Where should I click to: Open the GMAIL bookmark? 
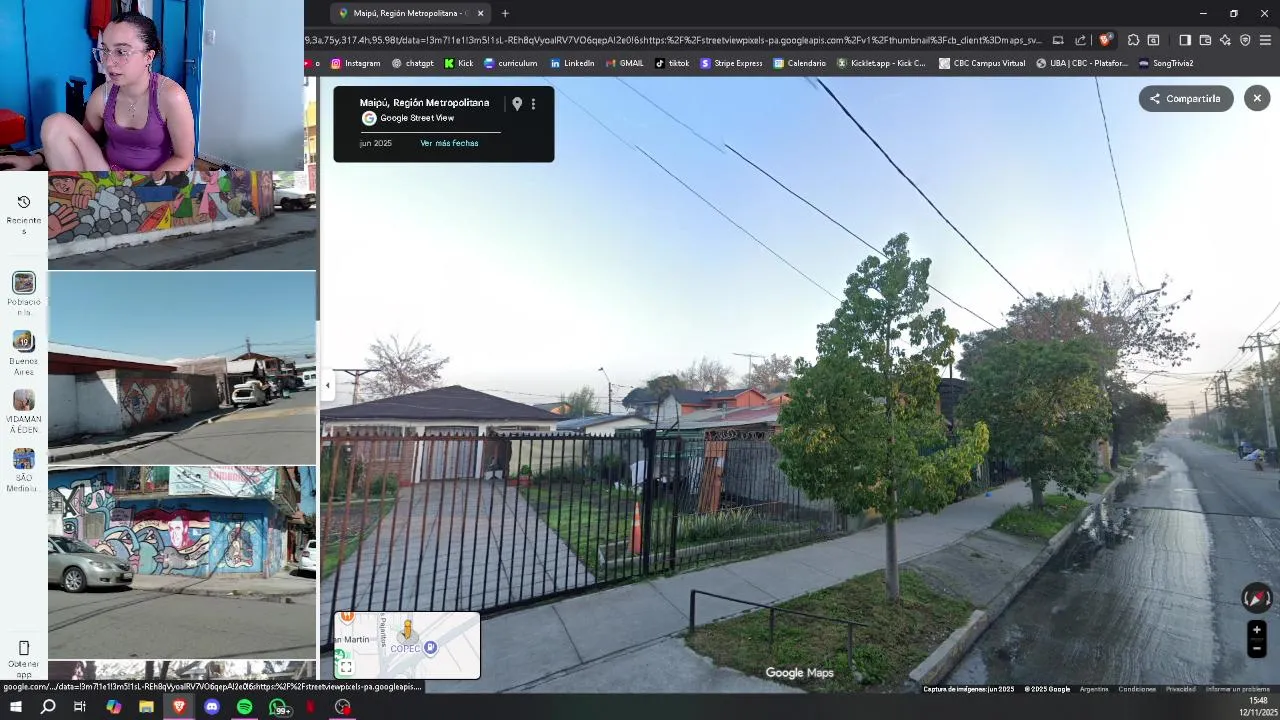pos(624,63)
